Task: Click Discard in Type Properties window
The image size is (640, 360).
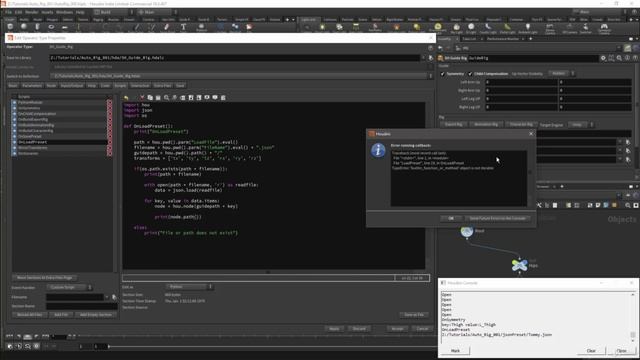Action: [359, 329]
